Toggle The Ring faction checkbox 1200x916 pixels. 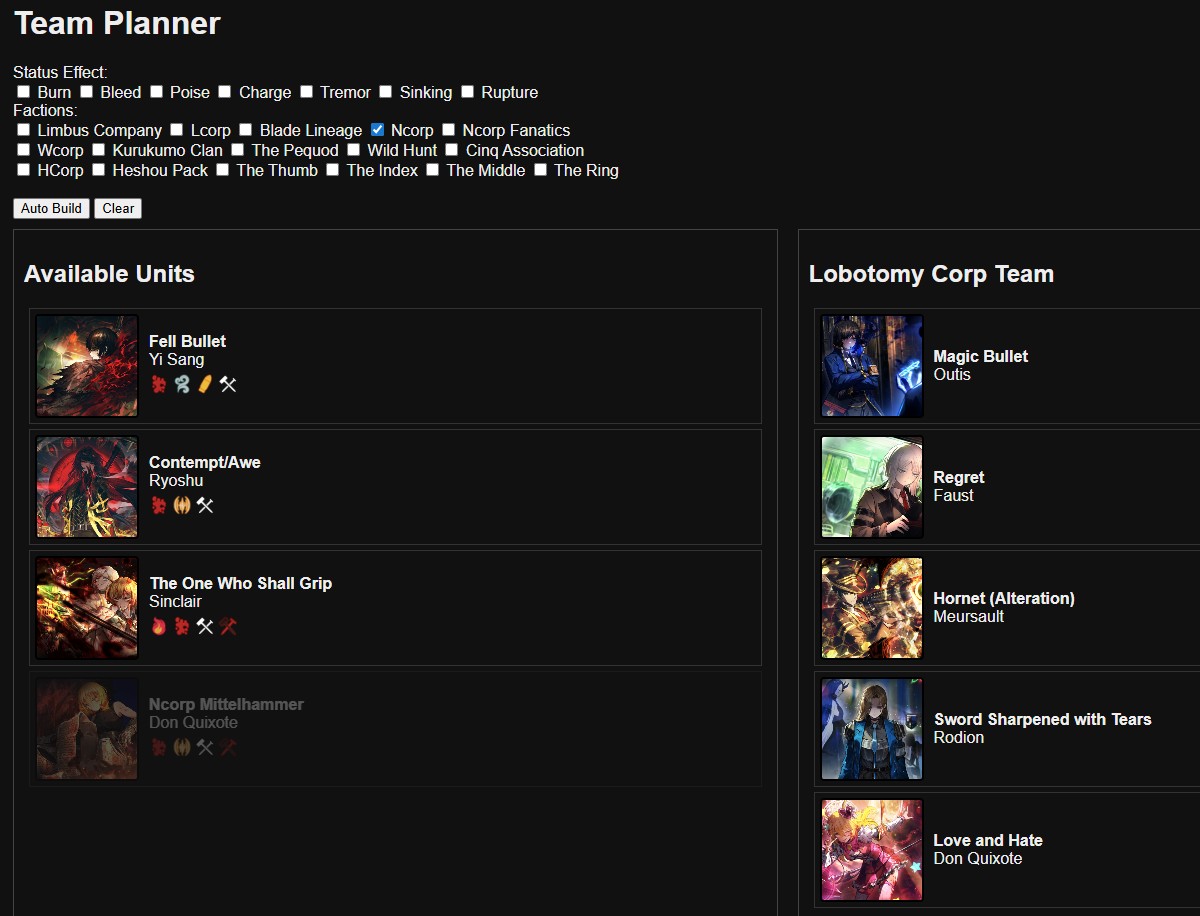pyautogui.click(x=540, y=169)
